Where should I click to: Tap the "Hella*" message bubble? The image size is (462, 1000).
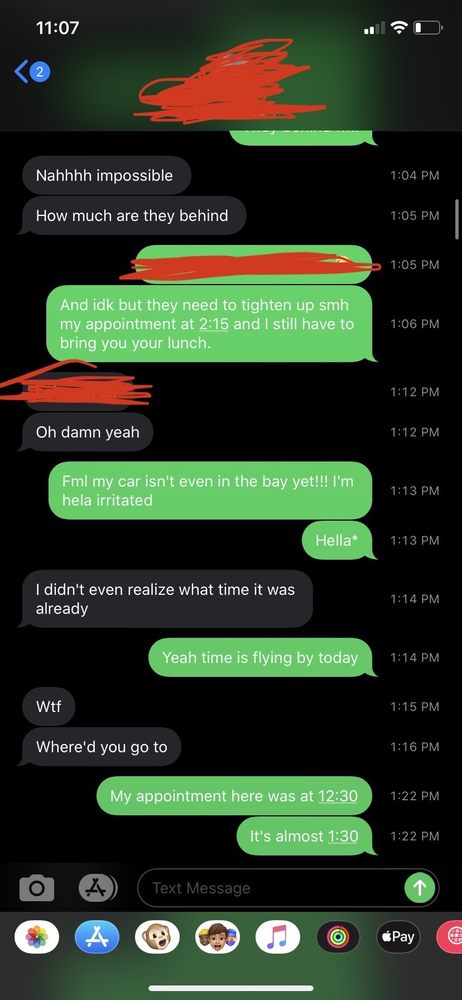[337, 540]
